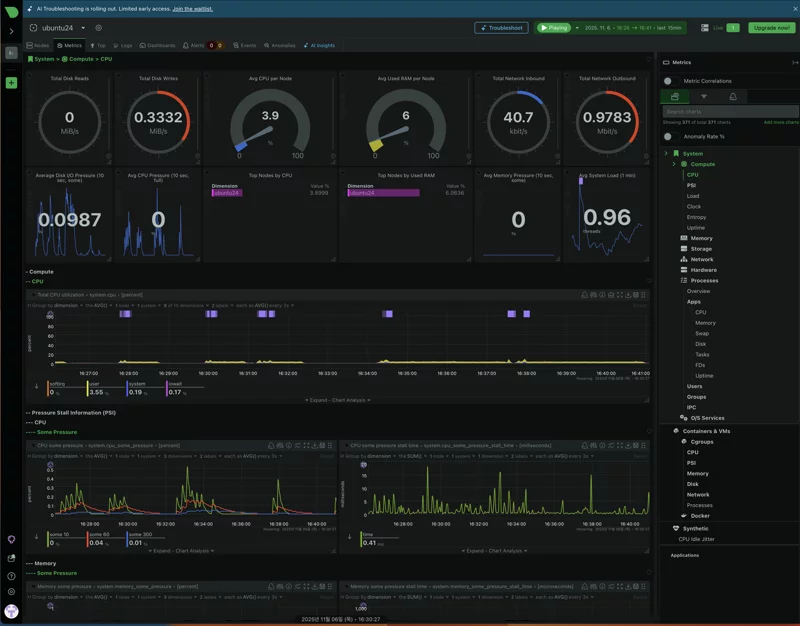Click the nodes server icon beside Live
This screenshot has height=626, width=800.
click(705, 28)
